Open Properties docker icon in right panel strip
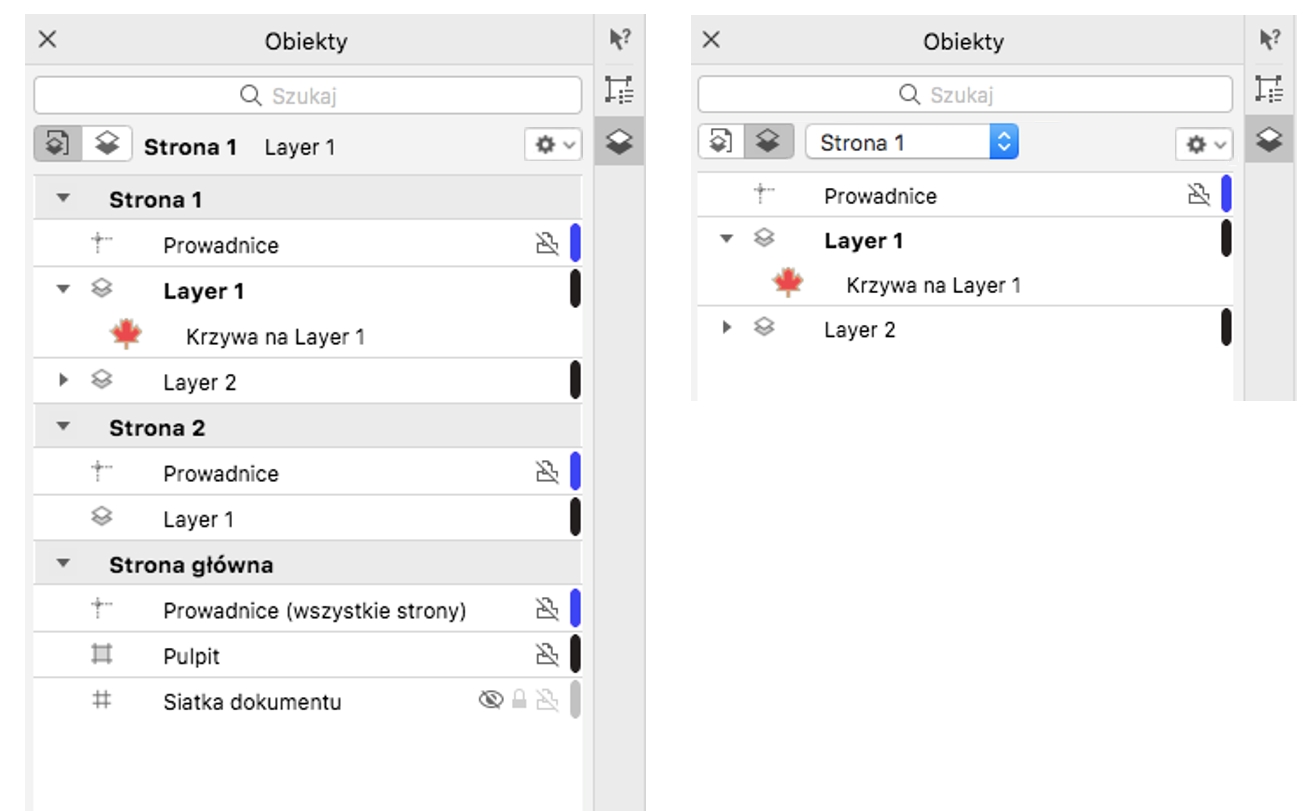 pos(1269,90)
